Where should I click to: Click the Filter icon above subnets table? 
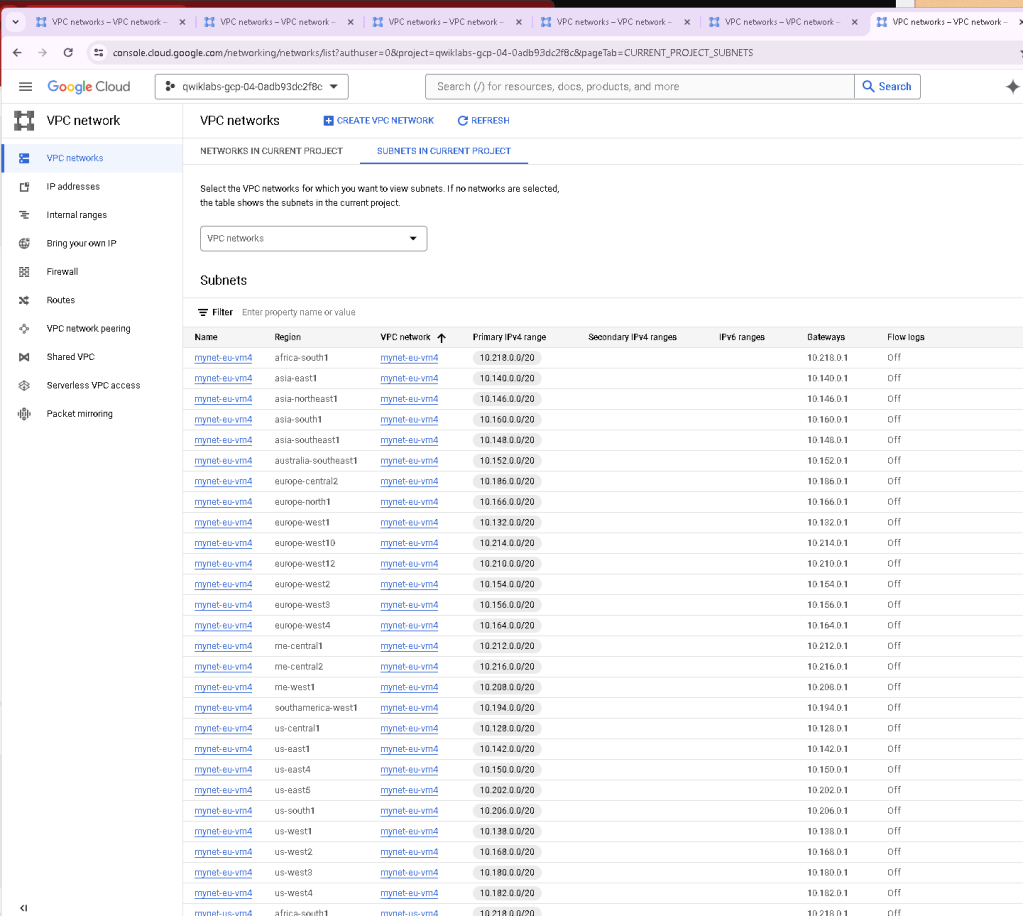click(x=203, y=313)
